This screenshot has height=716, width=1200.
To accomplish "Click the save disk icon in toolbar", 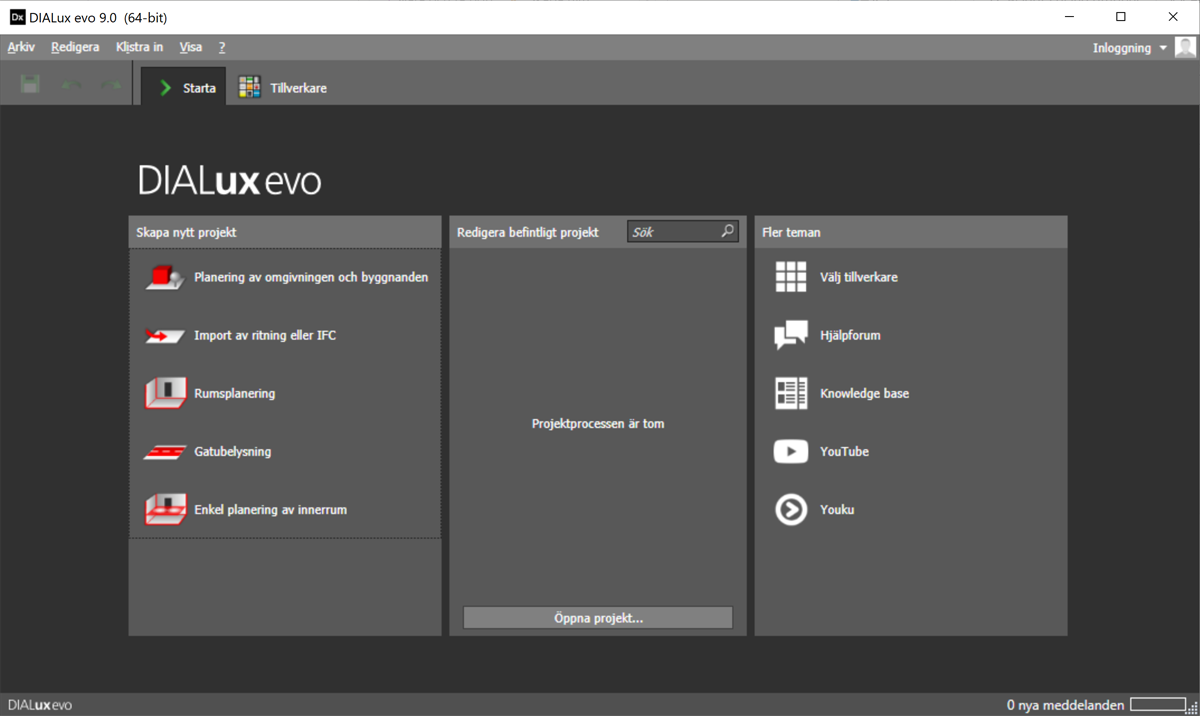I will 30,86.
